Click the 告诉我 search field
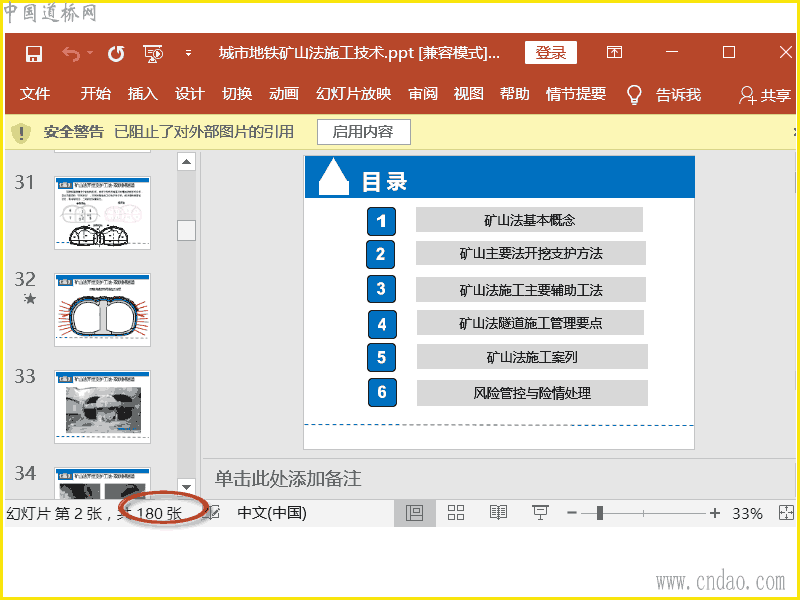Screen dimensions: 800x600 point(678,95)
